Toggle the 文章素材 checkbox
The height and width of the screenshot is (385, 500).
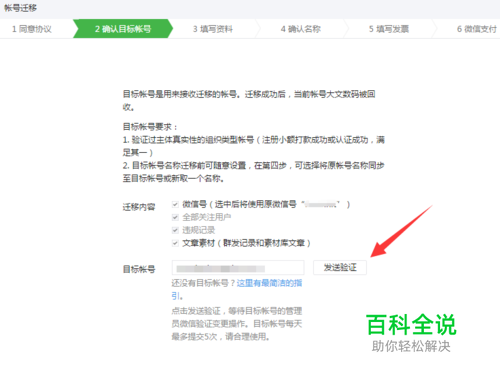(x=175, y=243)
